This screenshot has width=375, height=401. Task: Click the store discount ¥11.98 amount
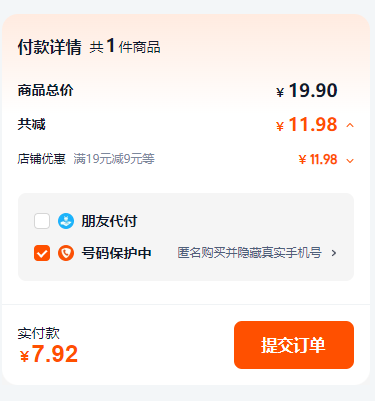(318, 159)
